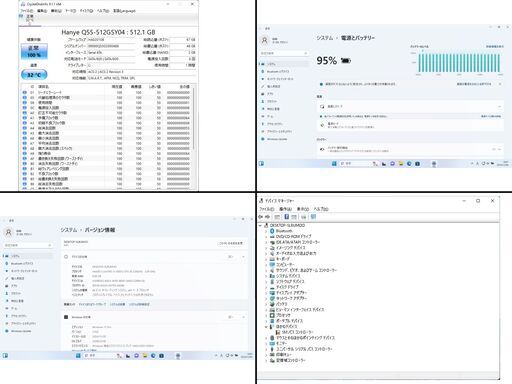Toggle バッテリー節約機能 switch
The width and height of the screenshot is (512, 384).
(x=494, y=149)
